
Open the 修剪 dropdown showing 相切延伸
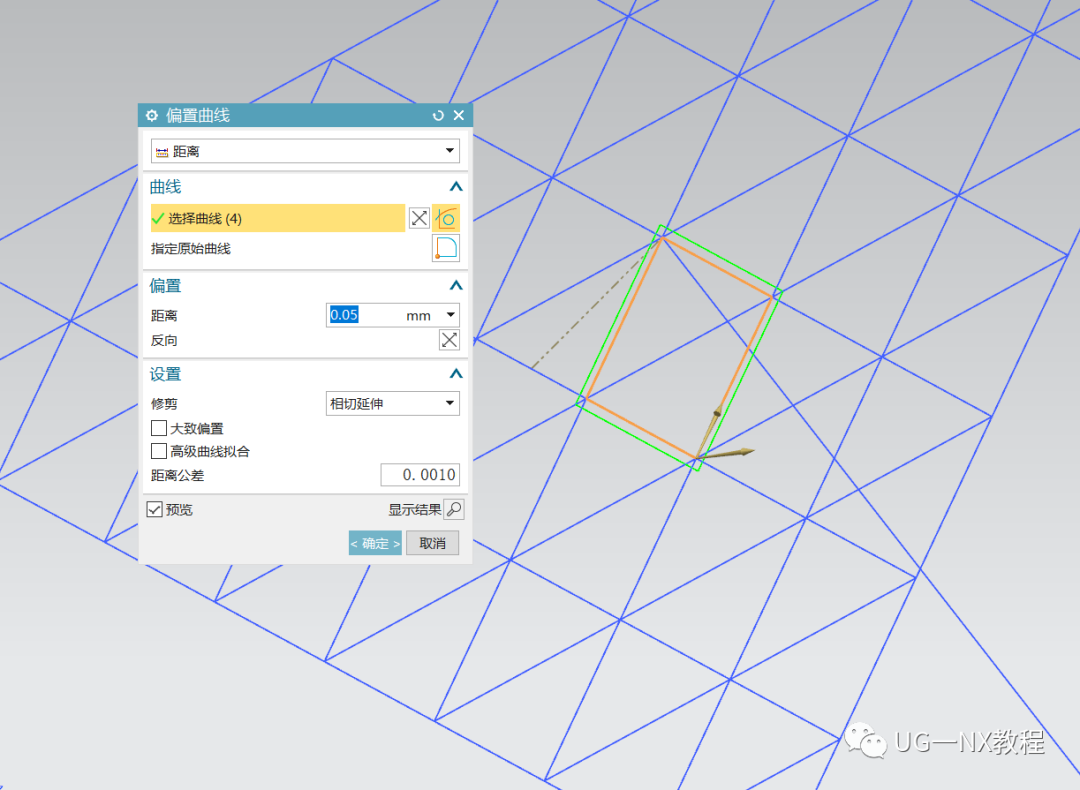point(451,403)
